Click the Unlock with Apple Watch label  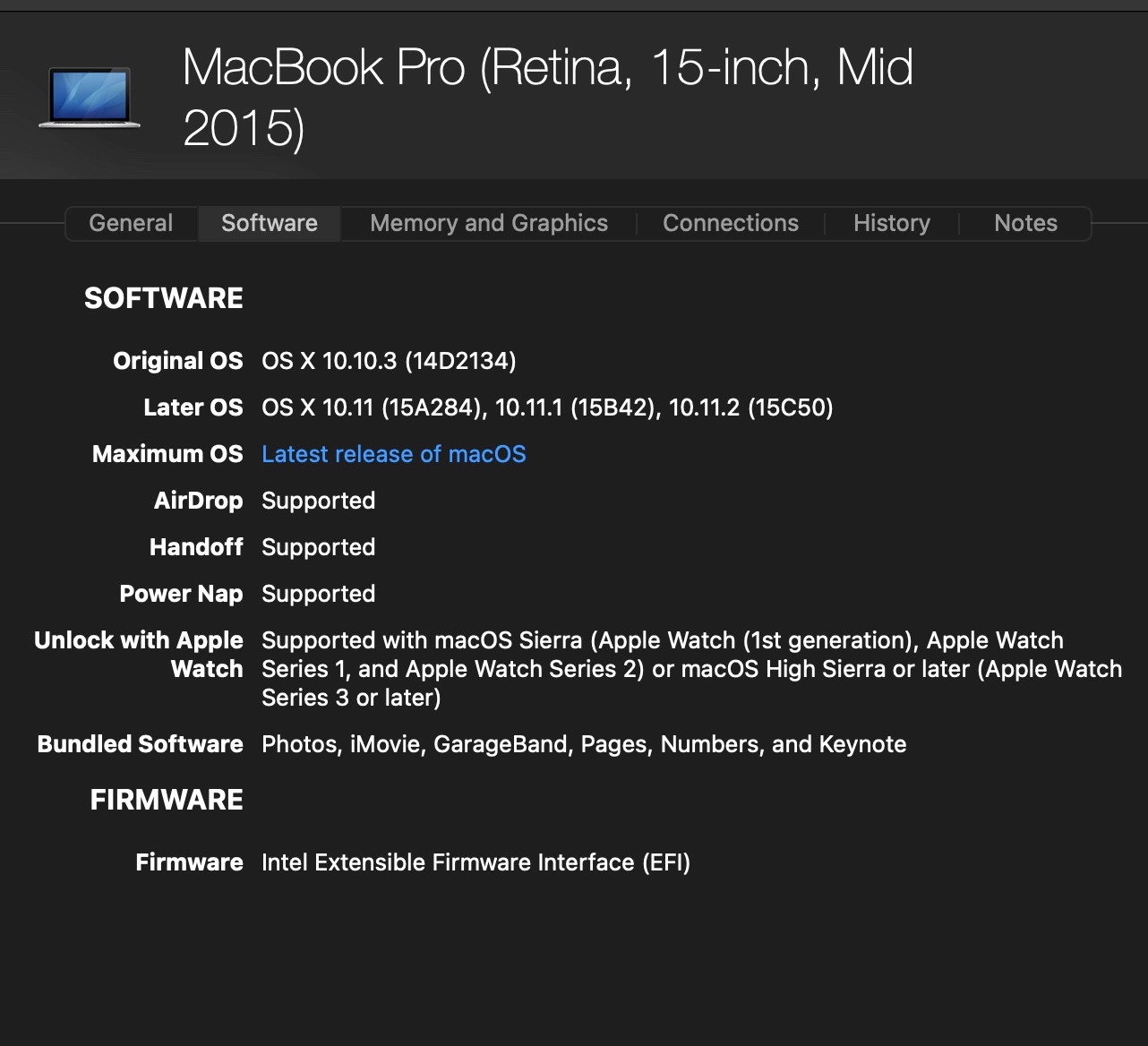(x=139, y=655)
